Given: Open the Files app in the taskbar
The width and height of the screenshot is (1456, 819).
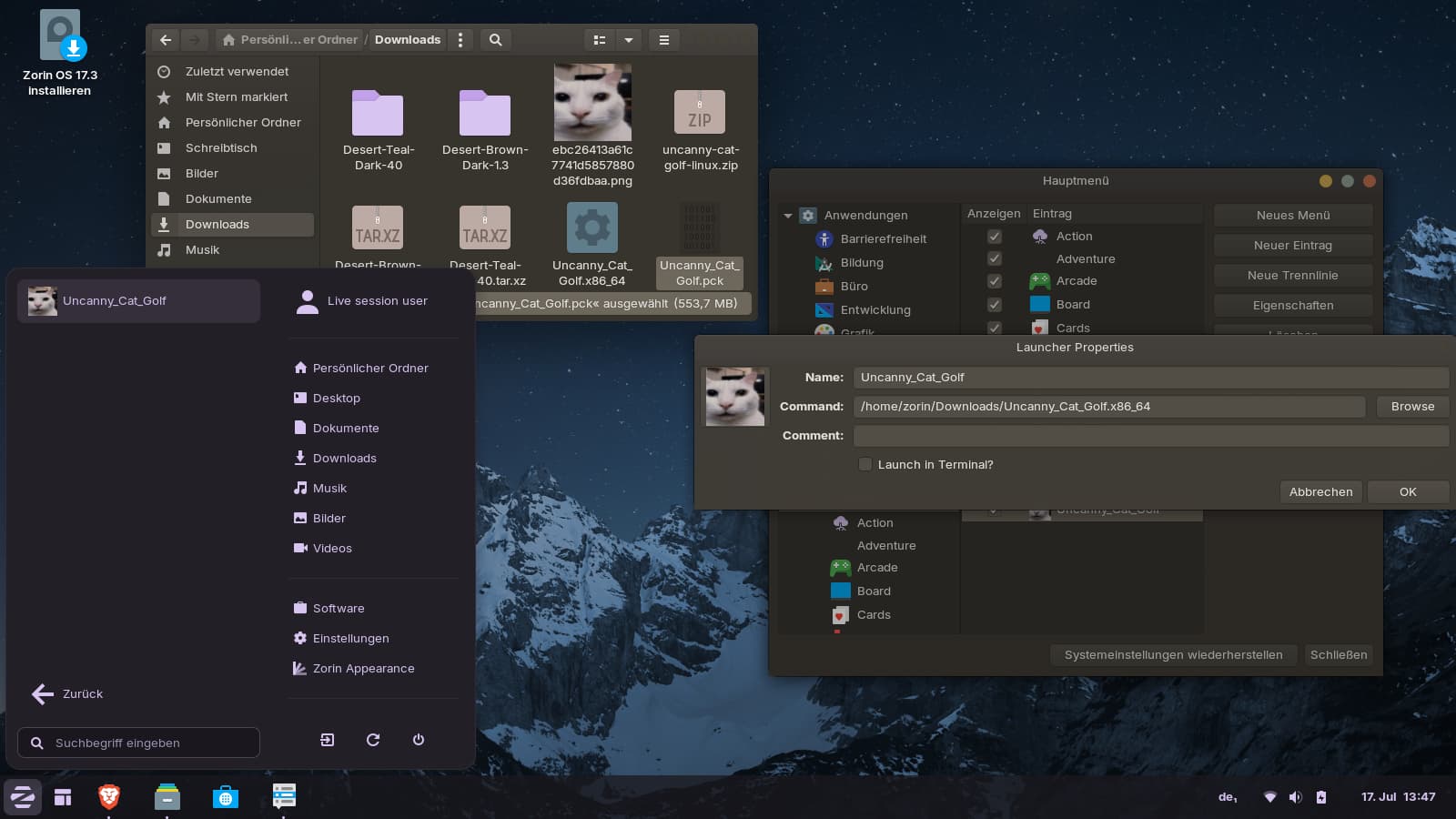Looking at the screenshot, I should [x=167, y=798].
